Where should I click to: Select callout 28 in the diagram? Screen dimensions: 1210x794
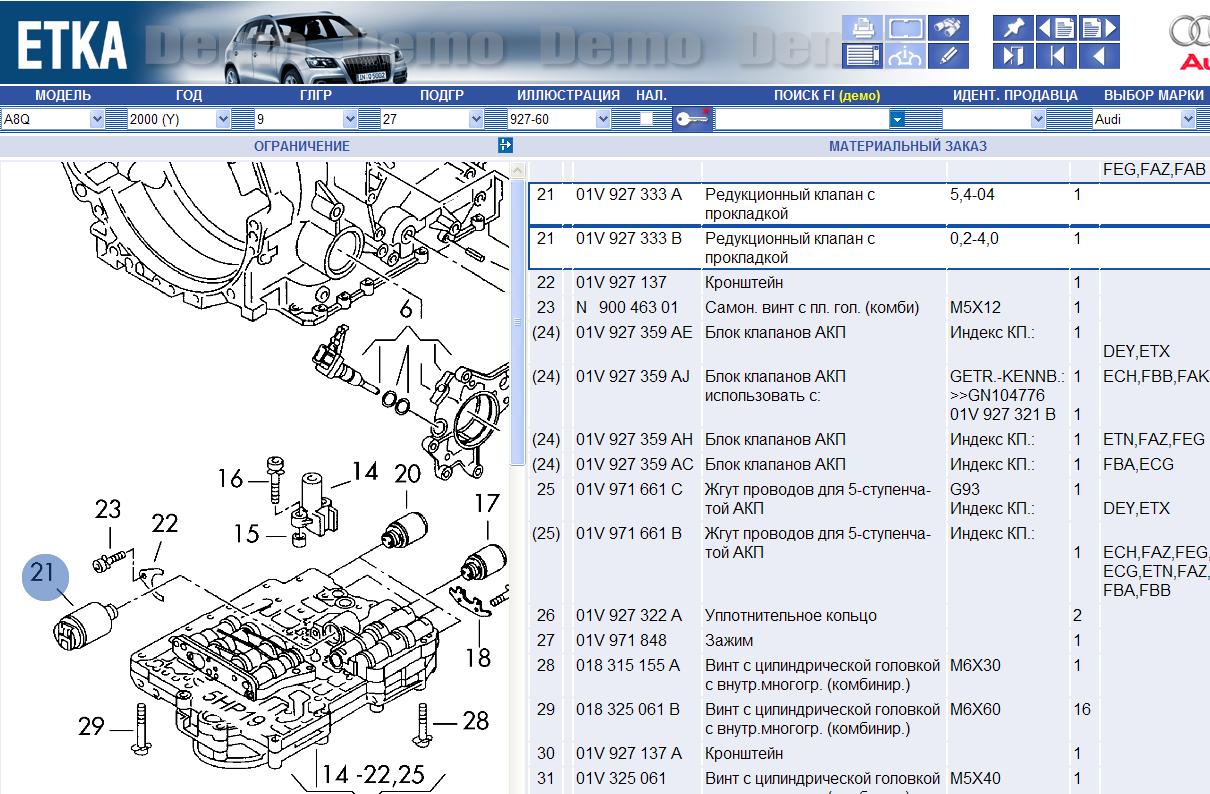(x=475, y=720)
